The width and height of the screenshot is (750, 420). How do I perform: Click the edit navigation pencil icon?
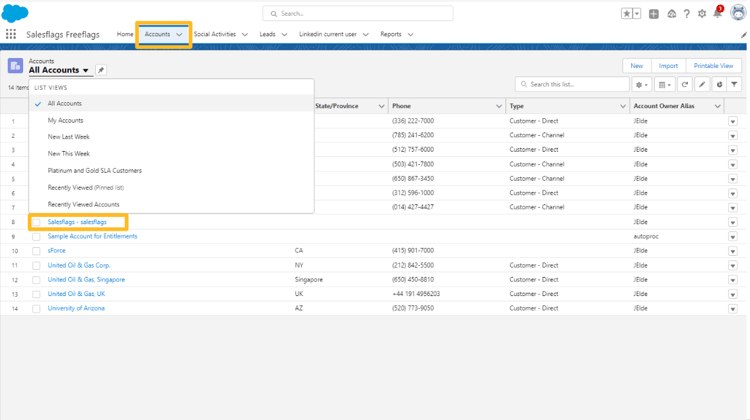743,34
